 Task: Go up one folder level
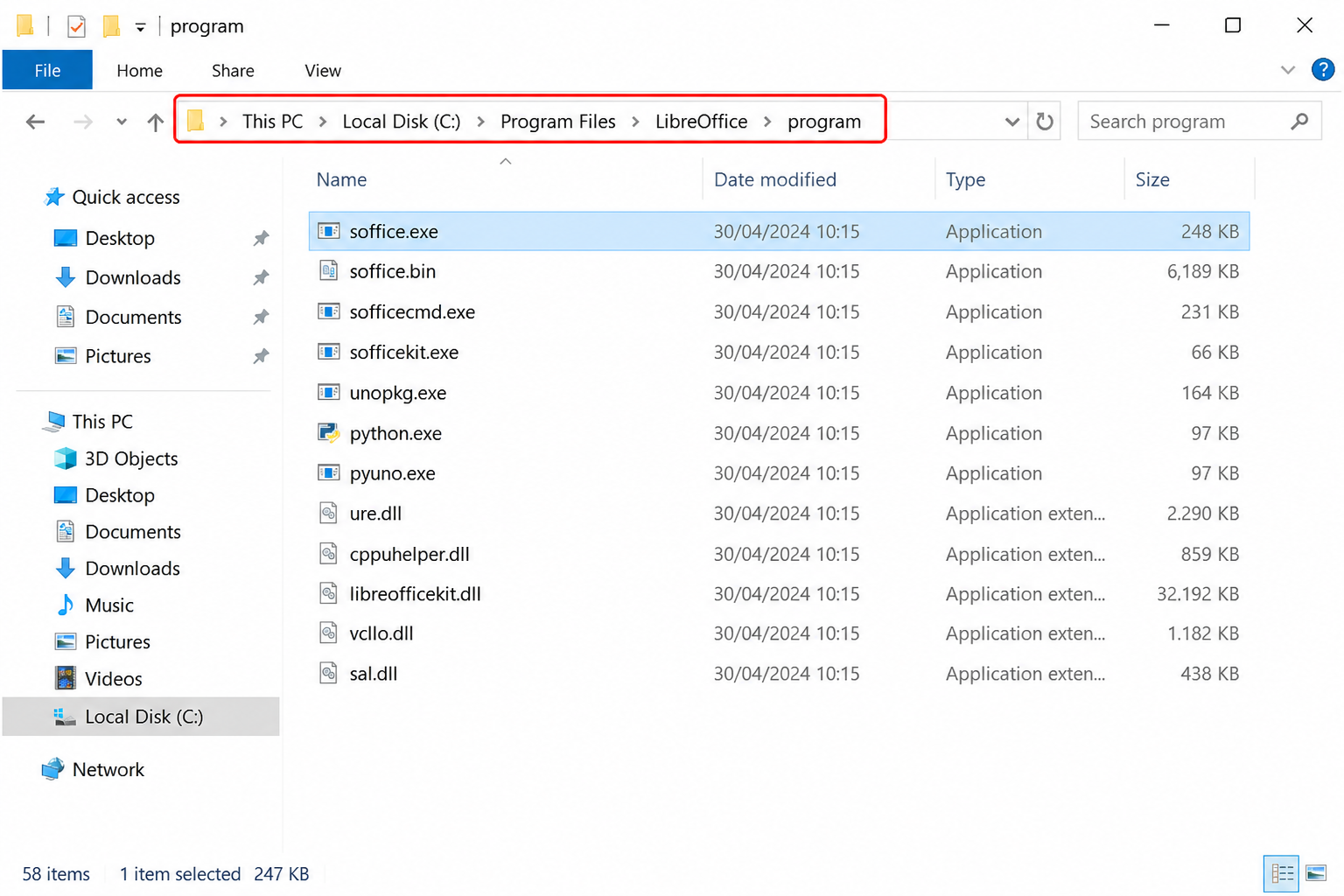[x=155, y=122]
